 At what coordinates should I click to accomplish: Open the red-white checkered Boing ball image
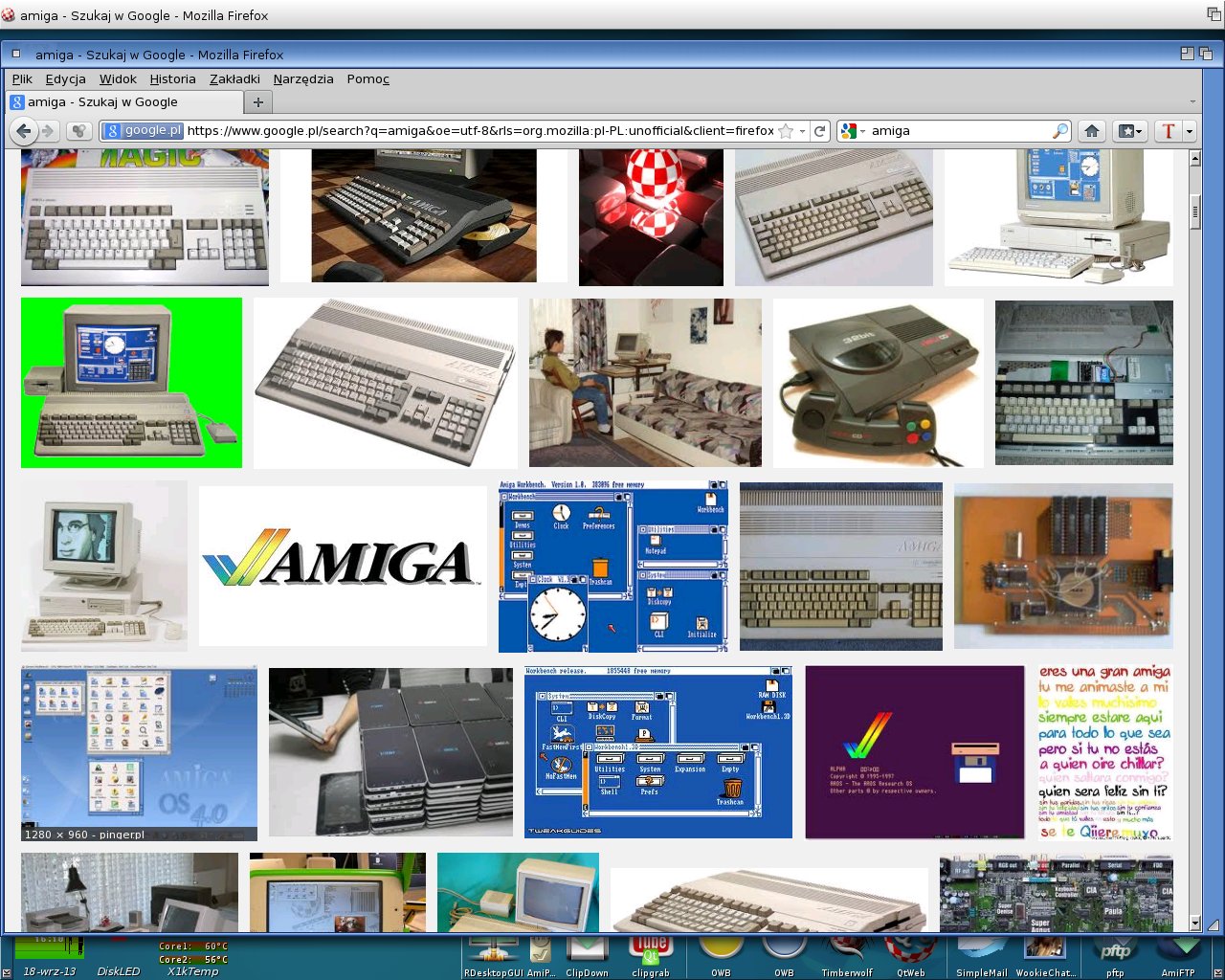pos(651,217)
